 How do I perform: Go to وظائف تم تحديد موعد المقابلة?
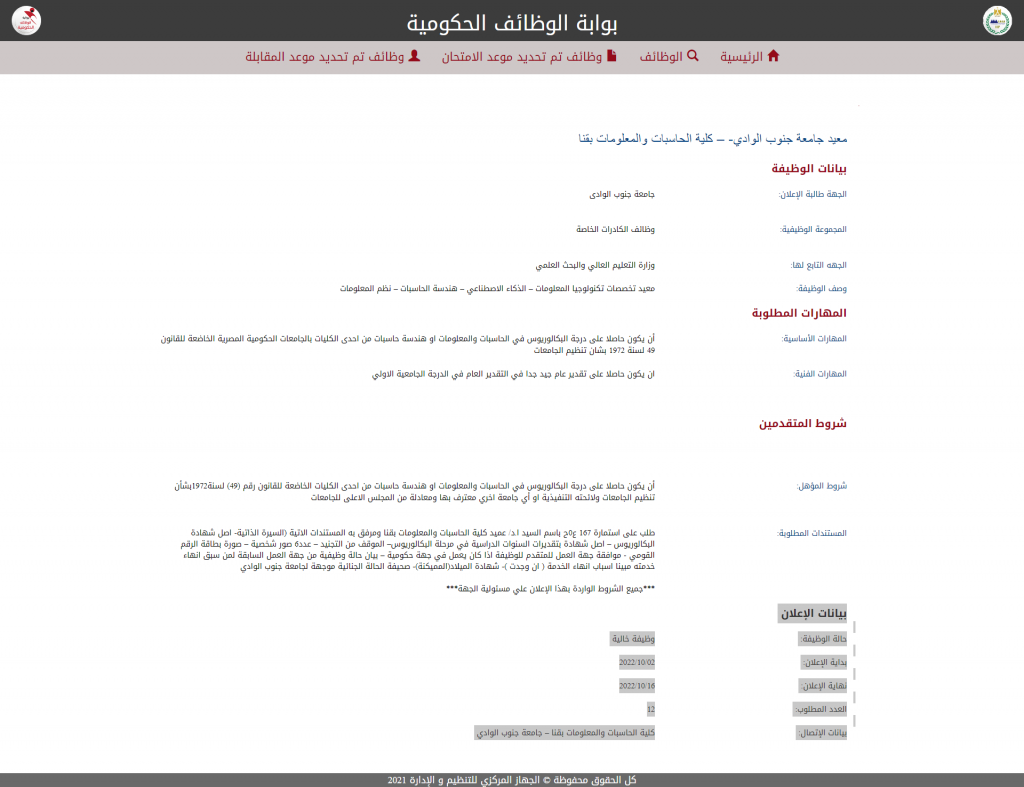[324, 57]
